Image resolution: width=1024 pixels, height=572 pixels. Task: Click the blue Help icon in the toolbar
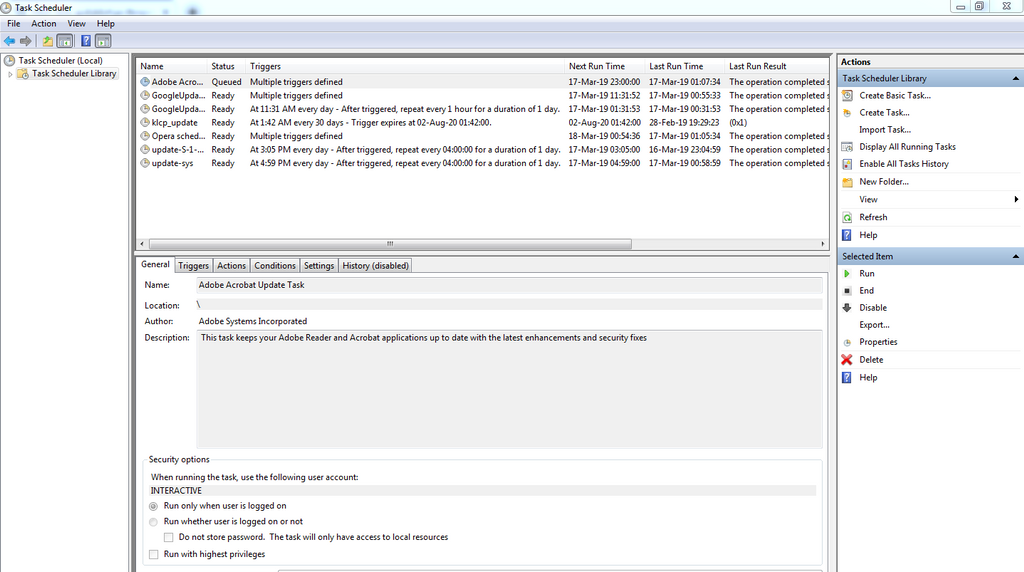pyautogui.click(x=86, y=41)
